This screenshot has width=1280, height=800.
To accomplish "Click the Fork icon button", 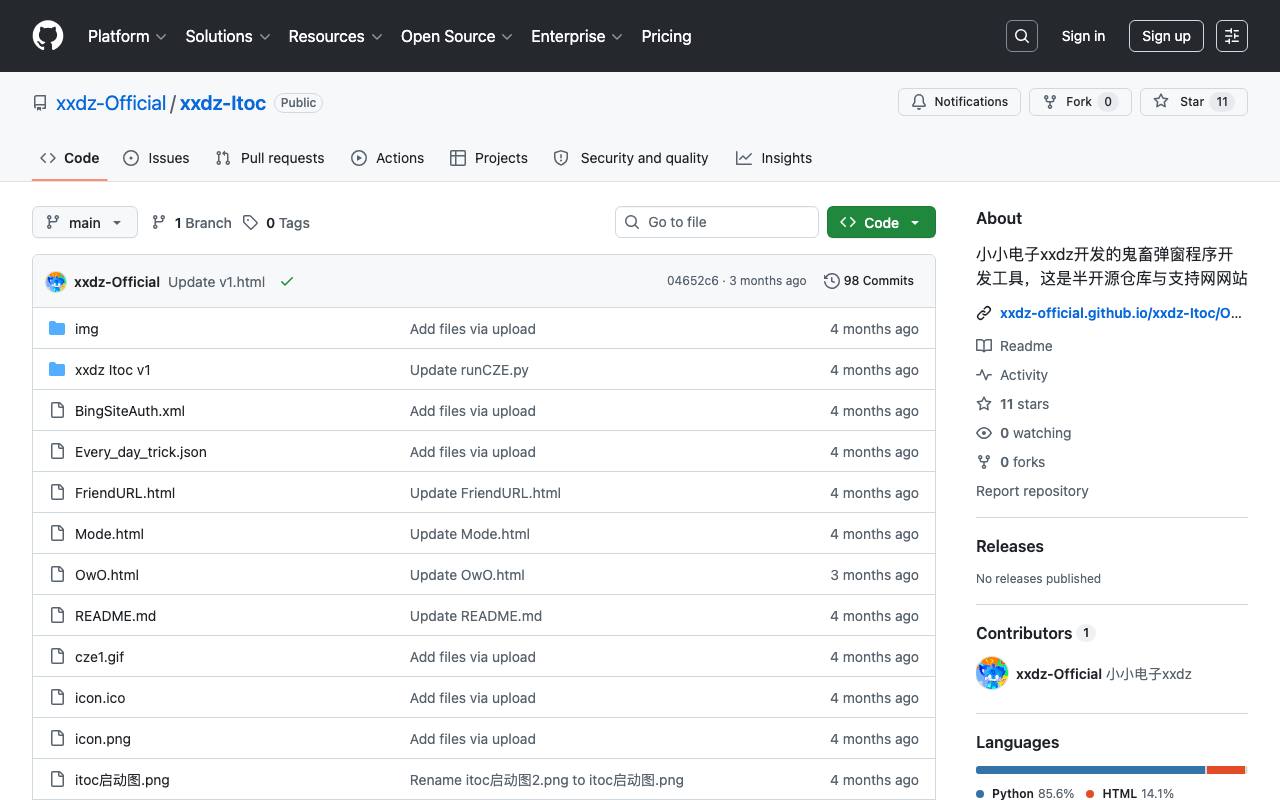I will pos(1080,102).
